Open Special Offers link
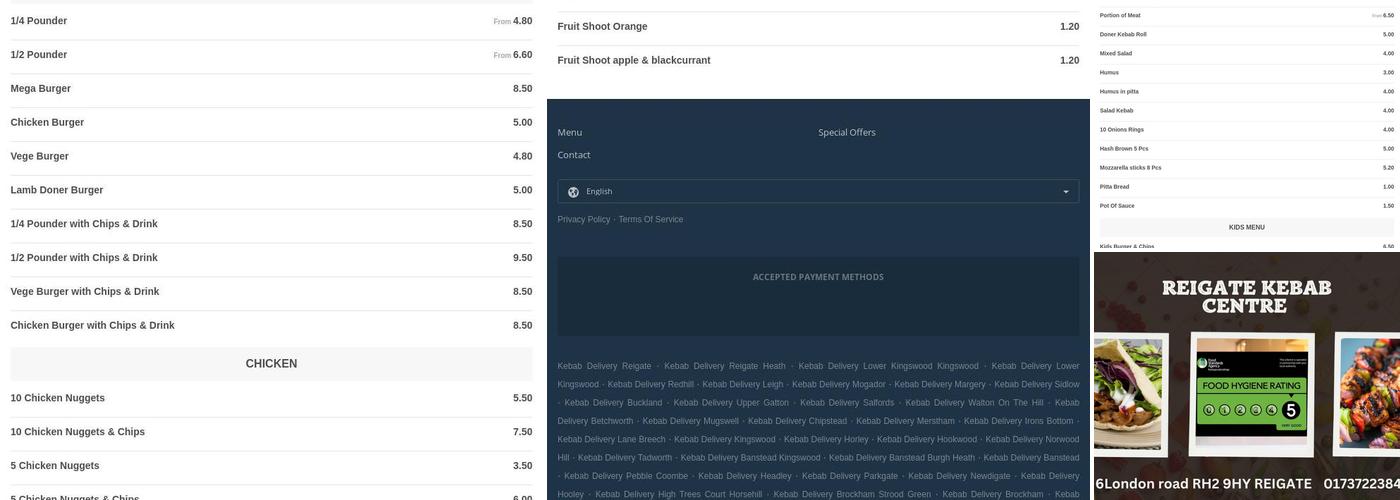Viewport: 1400px width, 500px height. point(846,132)
